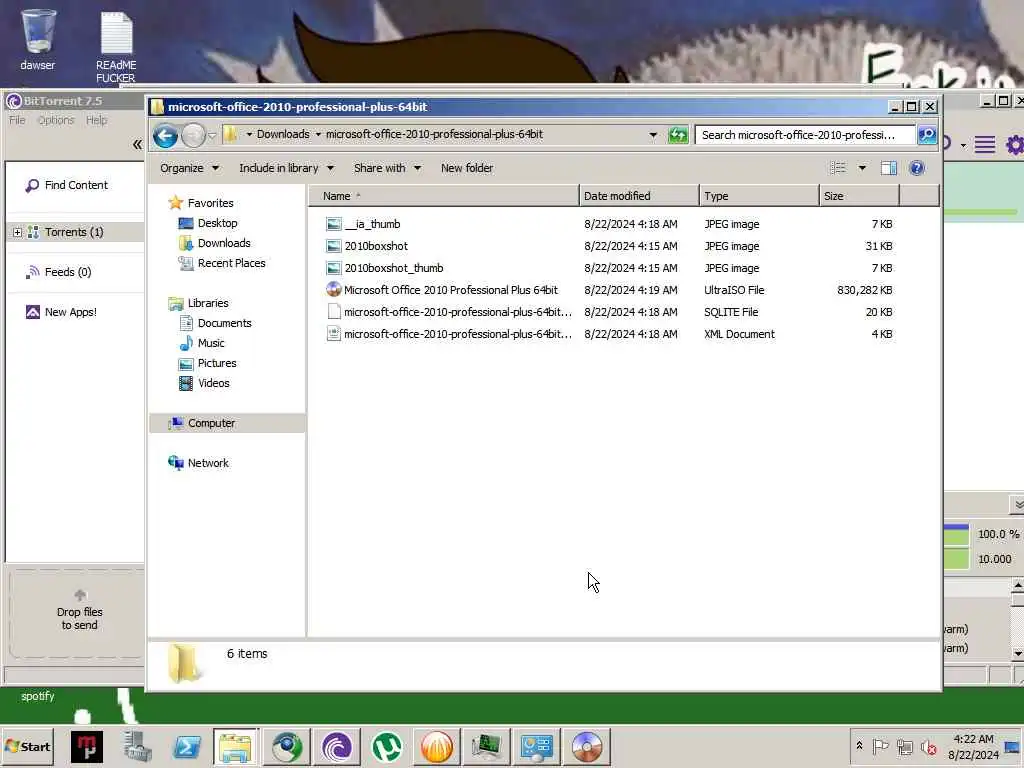Click the Drop files to send area
1024x768 pixels.
(x=79, y=612)
